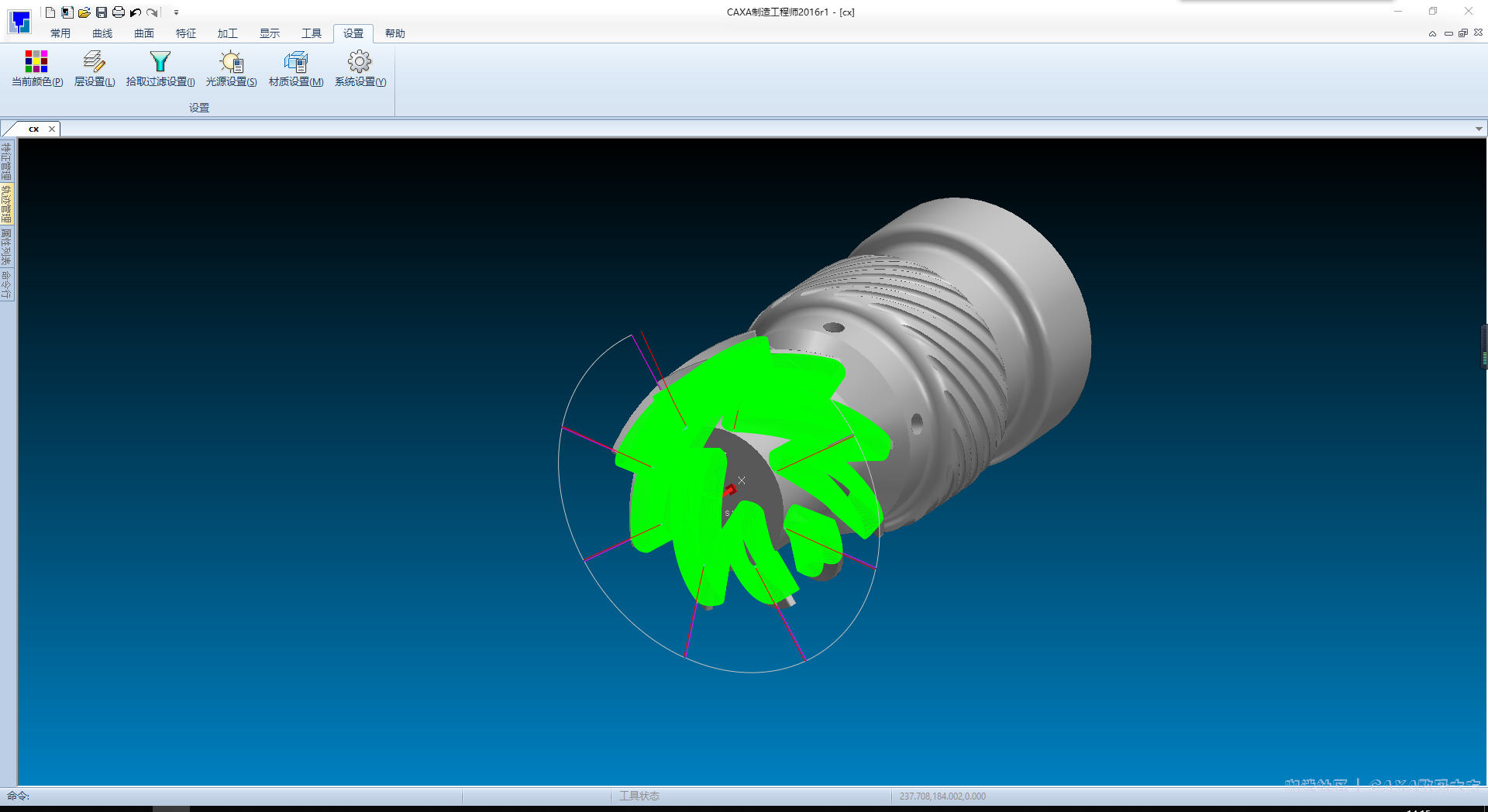
Task: Switch to the 加工 ribbon tab
Action: (228, 33)
